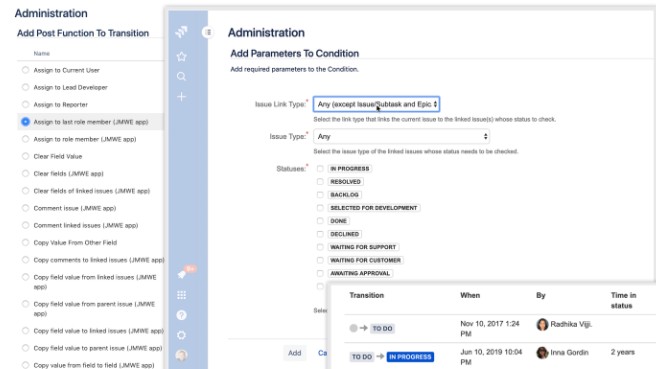
Task: Select the Comment issue (JMWE app) radio
Action: click(x=26, y=208)
